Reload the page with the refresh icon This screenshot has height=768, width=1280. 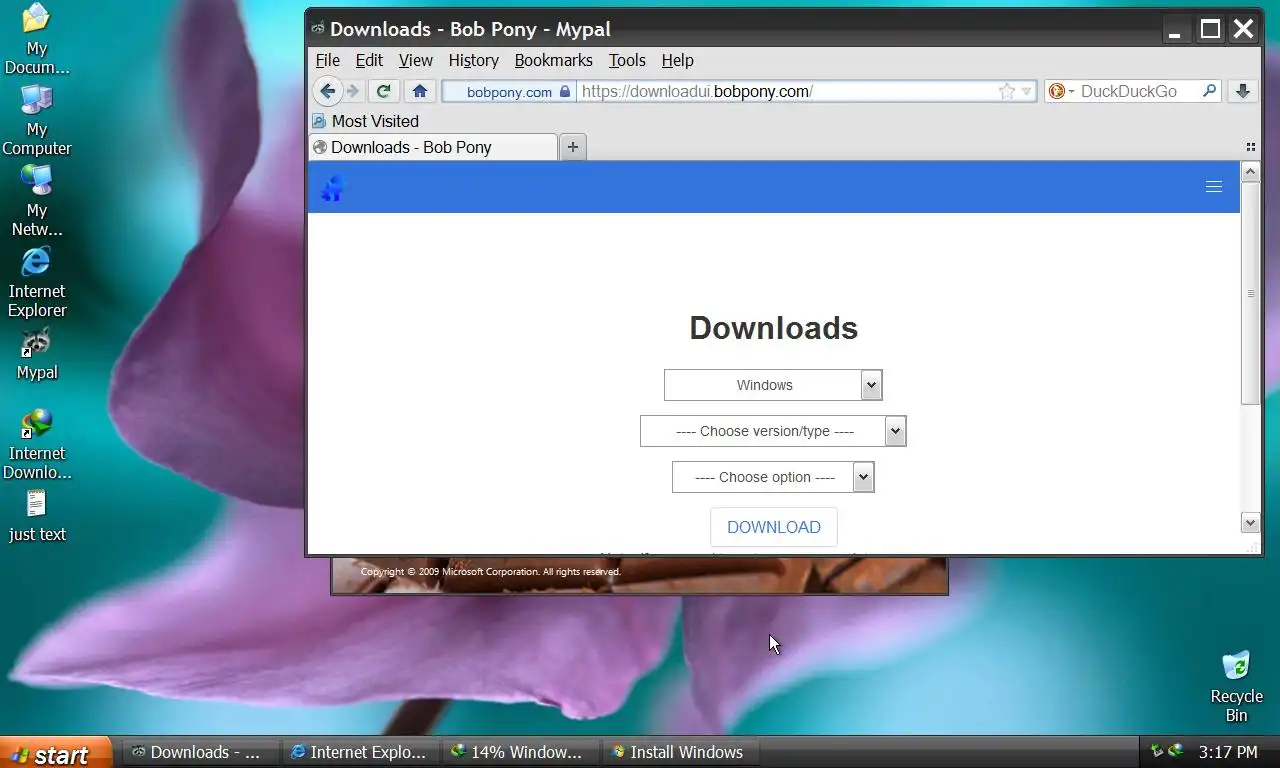tap(383, 91)
